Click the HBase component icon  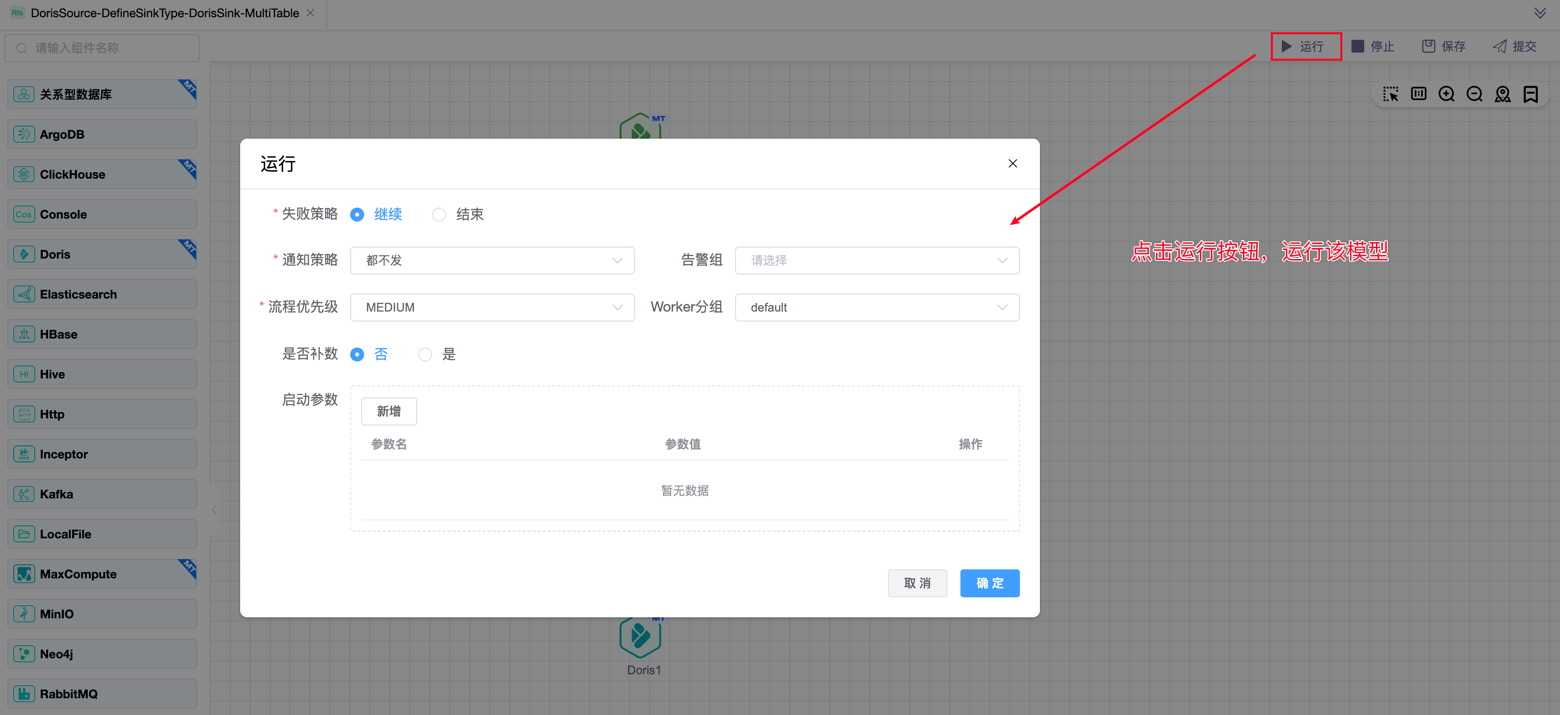(24, 334)
